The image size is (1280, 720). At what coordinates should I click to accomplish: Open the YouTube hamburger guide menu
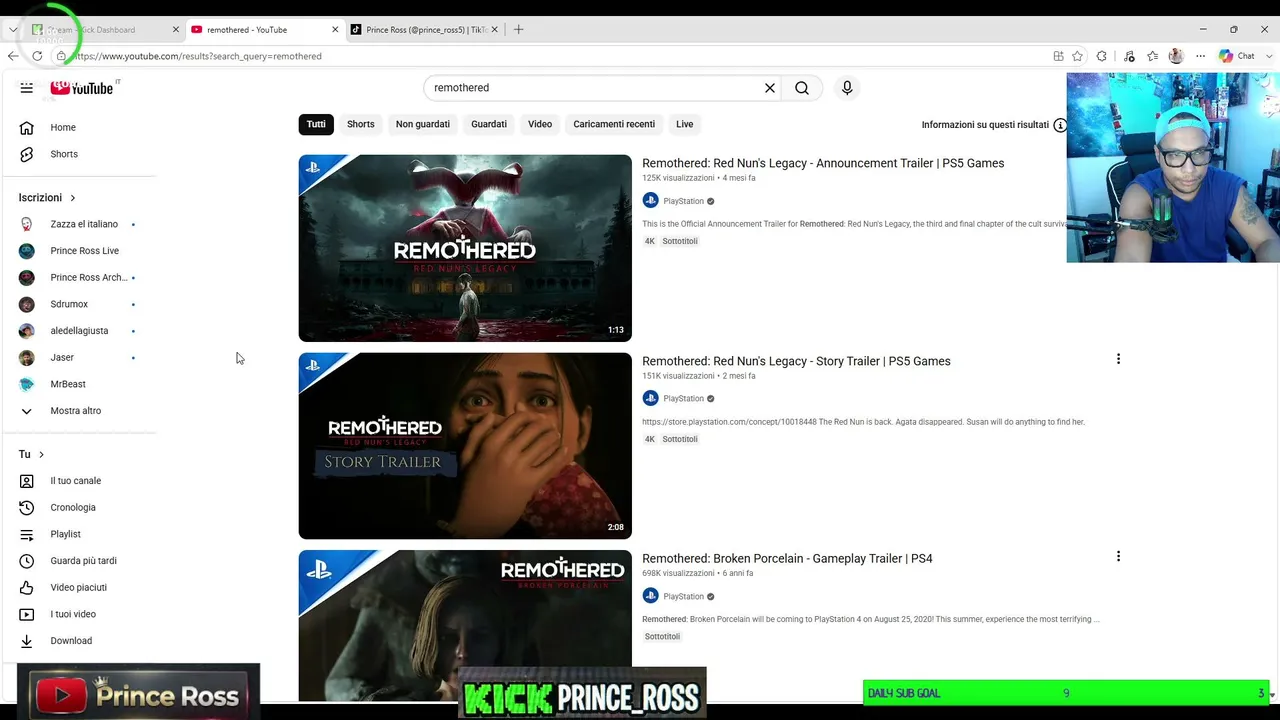click(x=27, y=88)
